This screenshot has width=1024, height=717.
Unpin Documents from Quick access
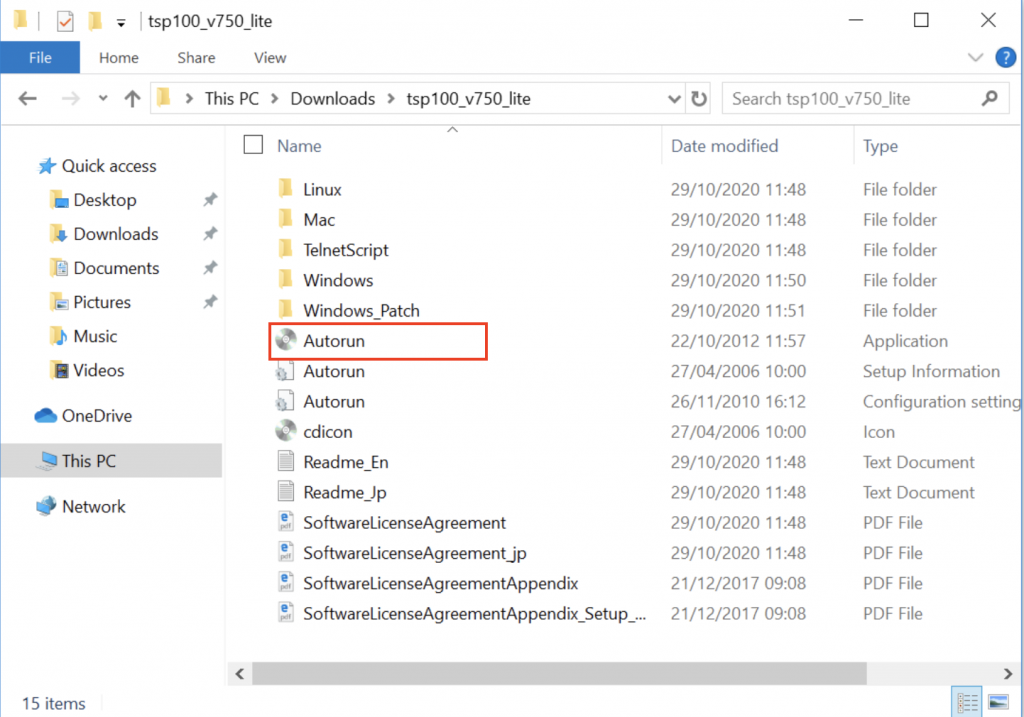[x=210, y=267]
